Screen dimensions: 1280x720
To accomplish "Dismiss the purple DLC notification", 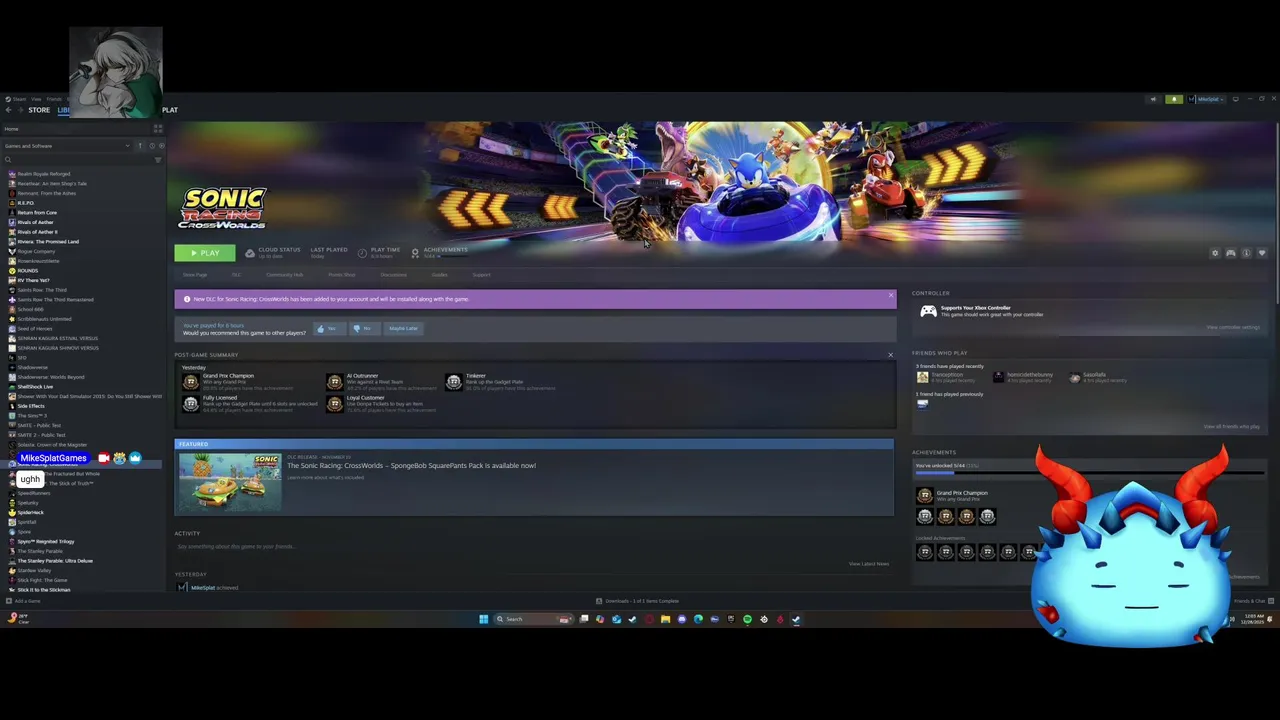I will pyautogui.click(x=890, y=296).
